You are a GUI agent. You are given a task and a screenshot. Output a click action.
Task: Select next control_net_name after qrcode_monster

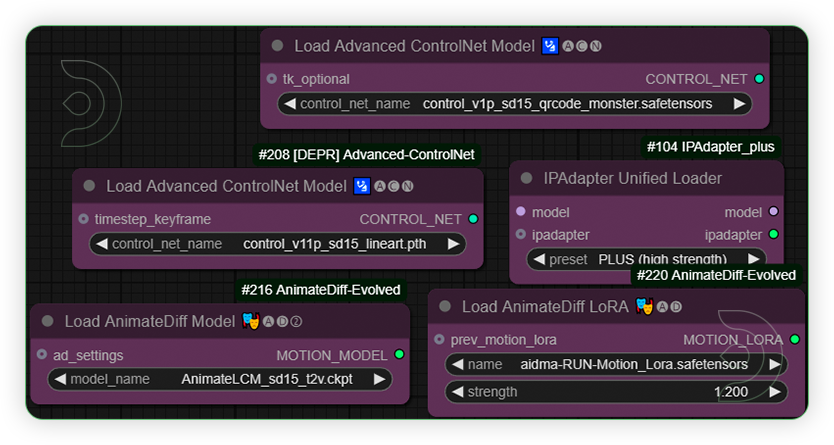click(739, 104)
